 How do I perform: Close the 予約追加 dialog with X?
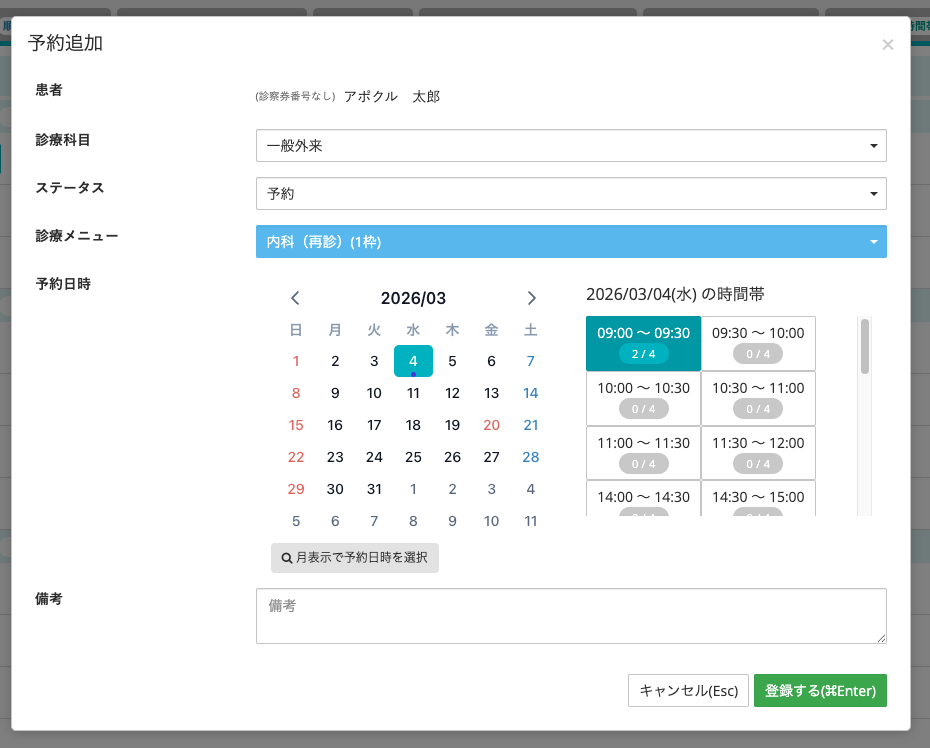click(x=887, y=44)
